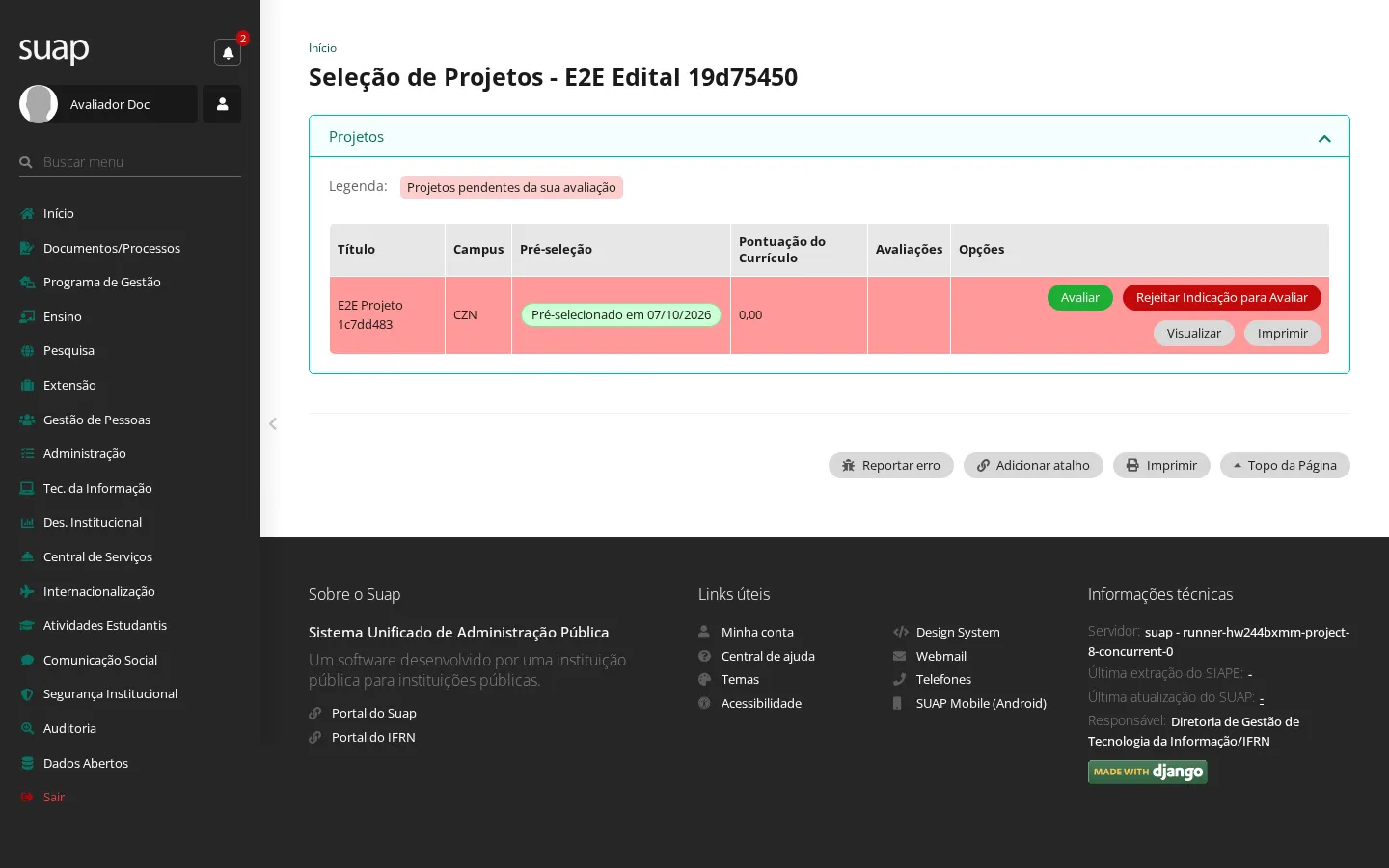1389x868 pixels.
Task: Click the green Avaliar button
Action: click(1080, 297)
